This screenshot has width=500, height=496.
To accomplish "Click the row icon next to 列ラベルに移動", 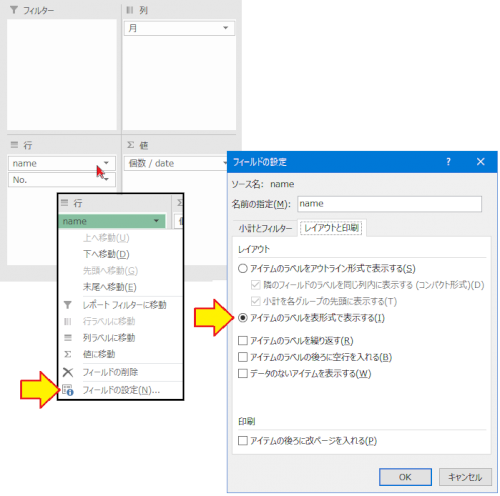I will point(68,338).
